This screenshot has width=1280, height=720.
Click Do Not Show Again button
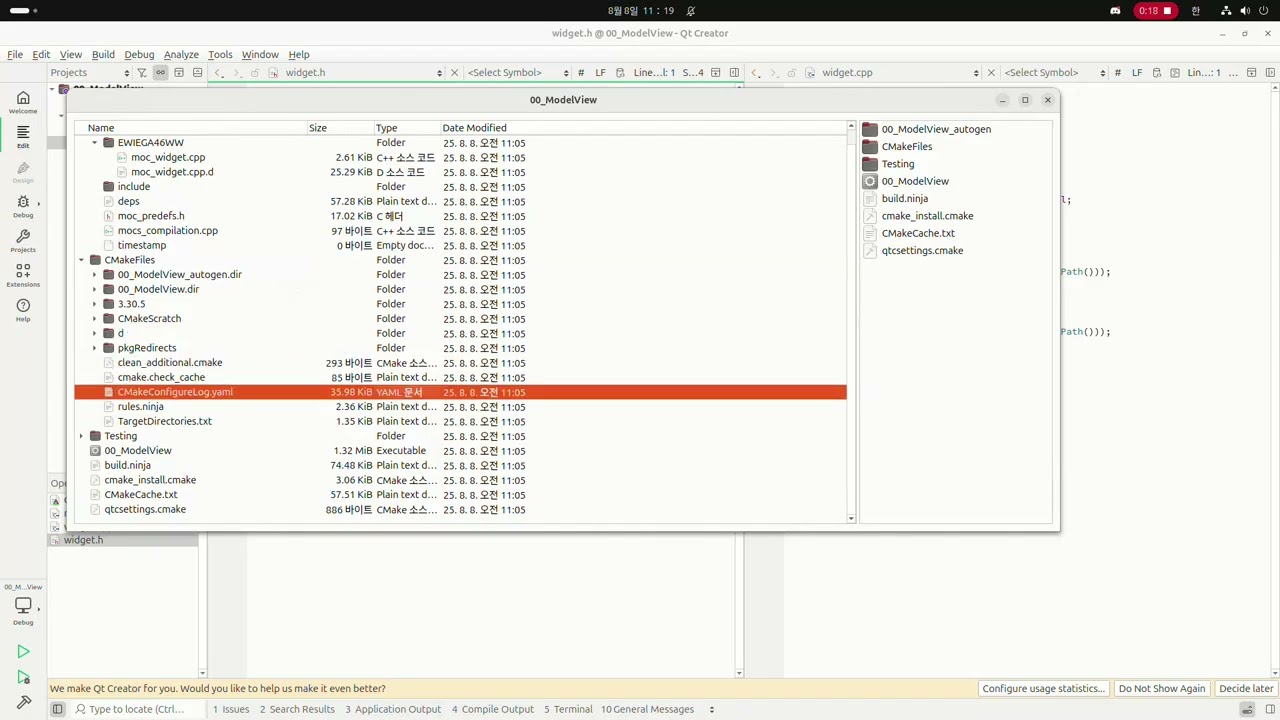coord(1162,688)
